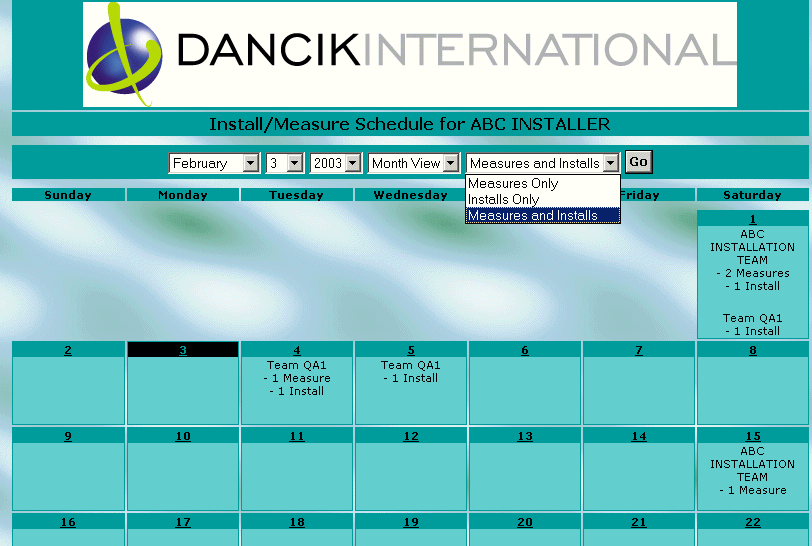Open the February month dropdown
This screenshot has width=812, height=546.
[214, 163]
